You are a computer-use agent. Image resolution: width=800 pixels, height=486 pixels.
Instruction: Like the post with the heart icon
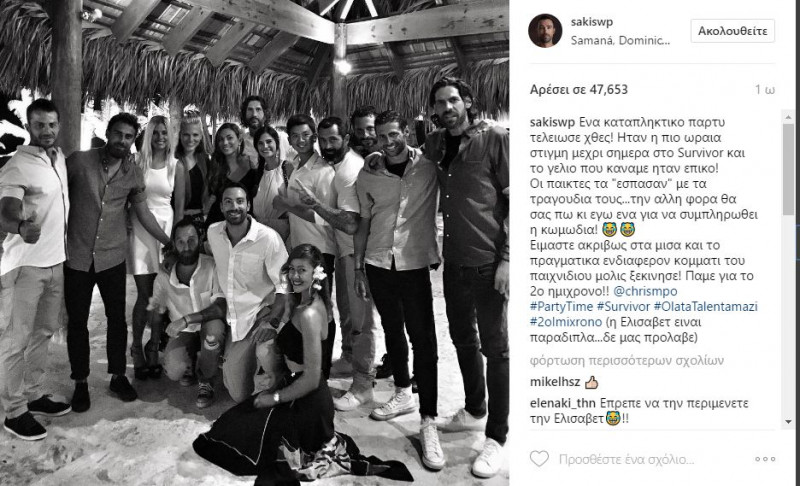tap(539, 459)
